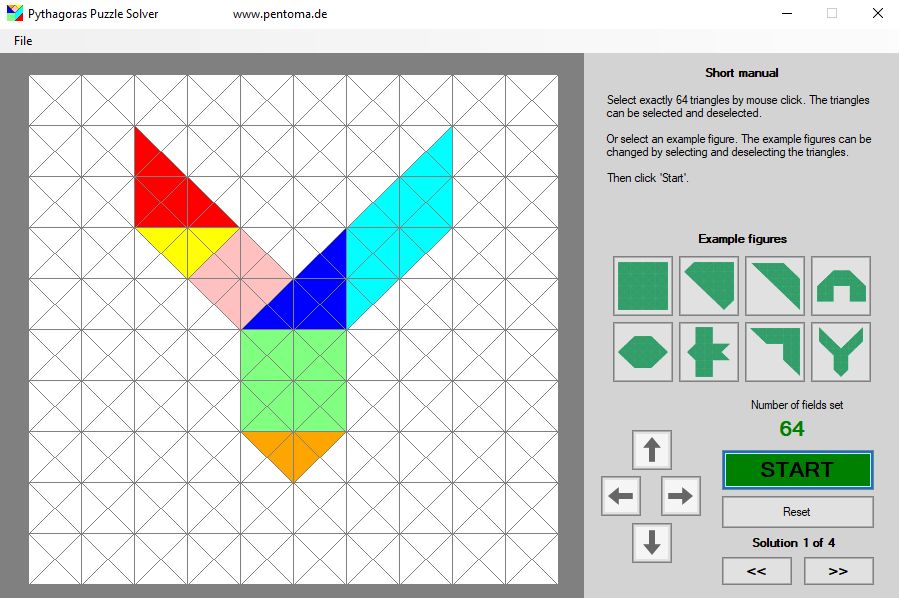Viewport: 899px width, 598px height.
Task: Select the arch-shaped example figure
Action: 841,286
